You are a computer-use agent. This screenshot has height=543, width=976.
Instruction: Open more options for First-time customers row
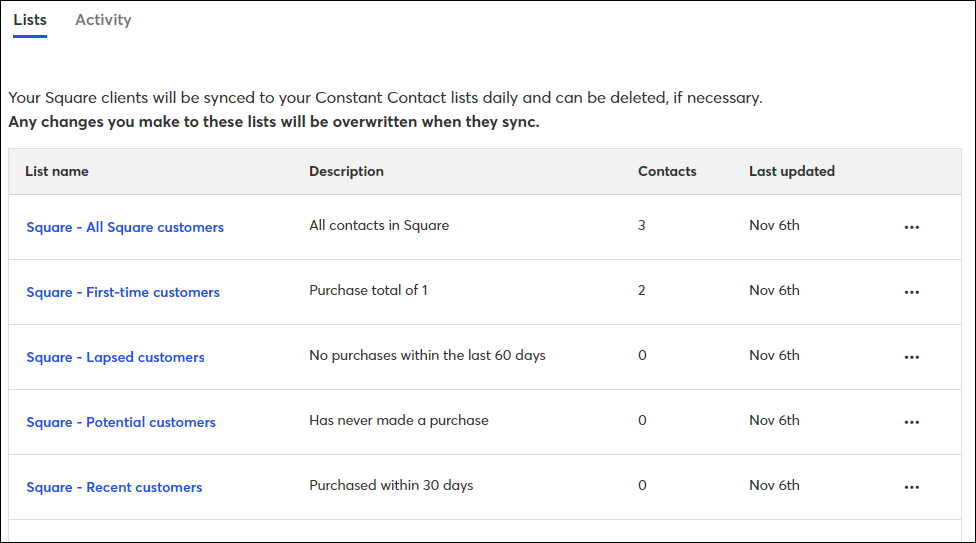pyautogui.click(x=911, y=292)
